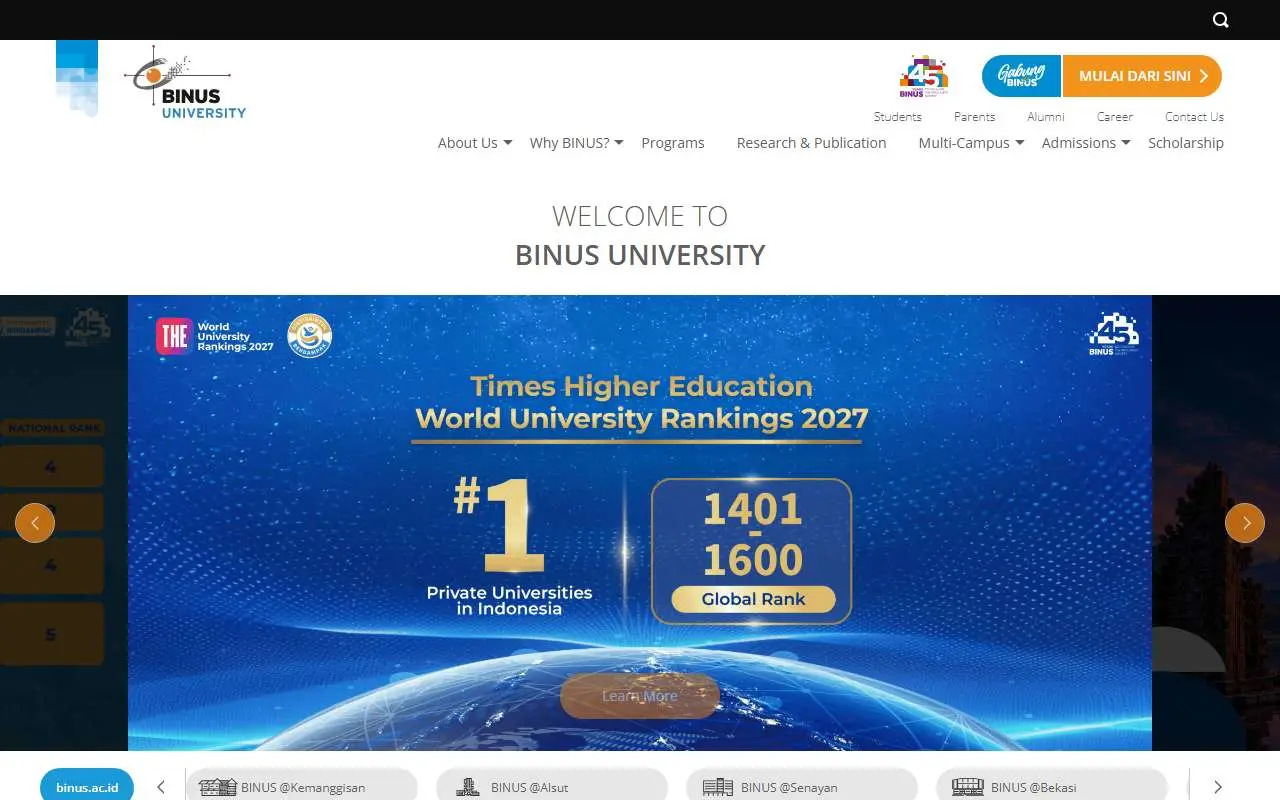Expand the Admissions menu arrow
1280x800 pixels.
1126,144
